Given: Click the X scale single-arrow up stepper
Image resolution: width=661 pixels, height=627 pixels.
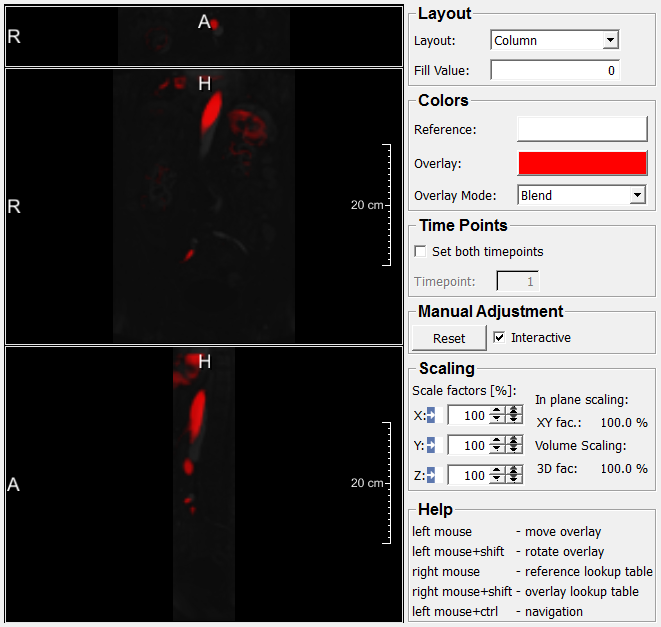Looking at the screenshot, I should 497,411.
